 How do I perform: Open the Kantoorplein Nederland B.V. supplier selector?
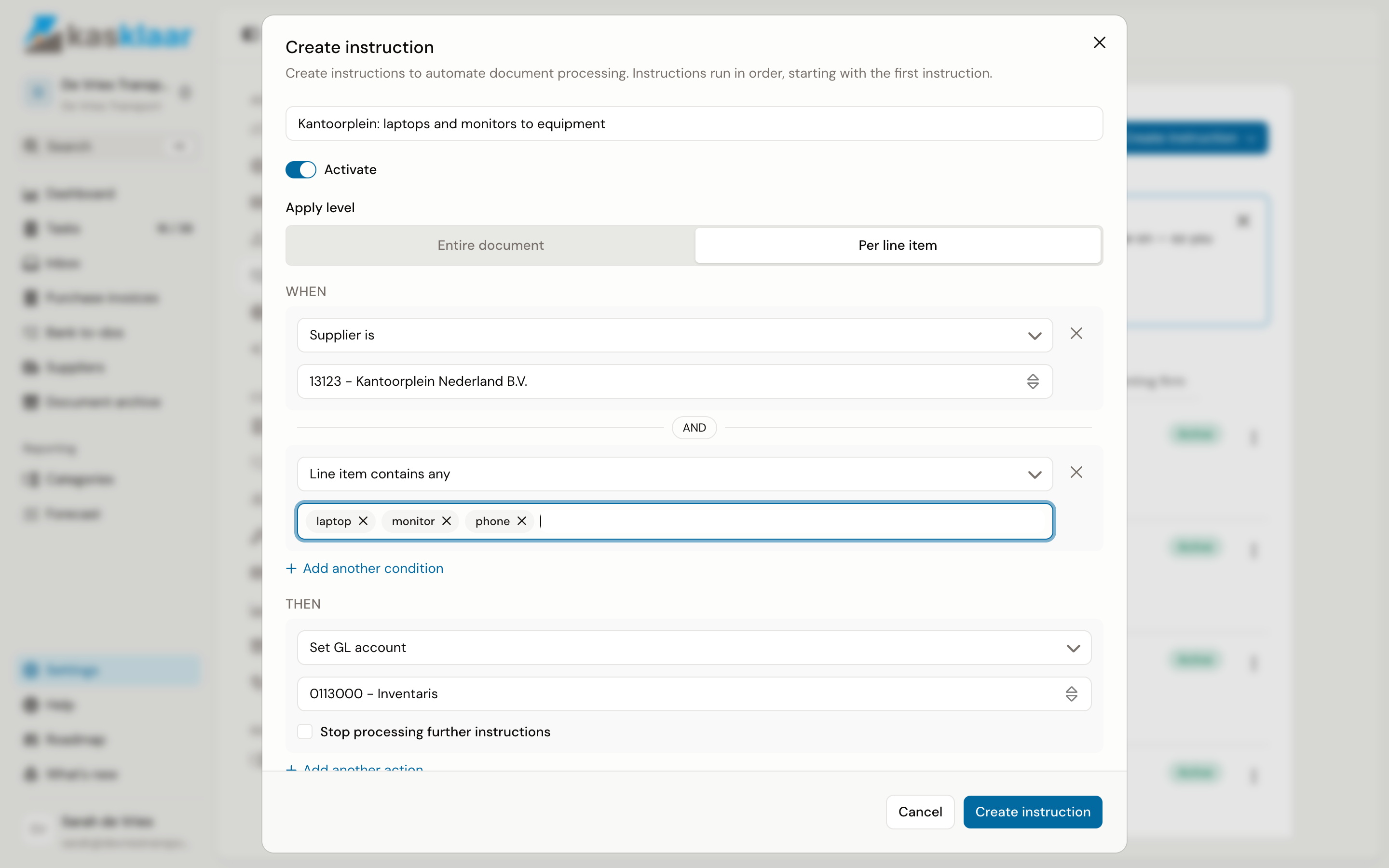675,381
